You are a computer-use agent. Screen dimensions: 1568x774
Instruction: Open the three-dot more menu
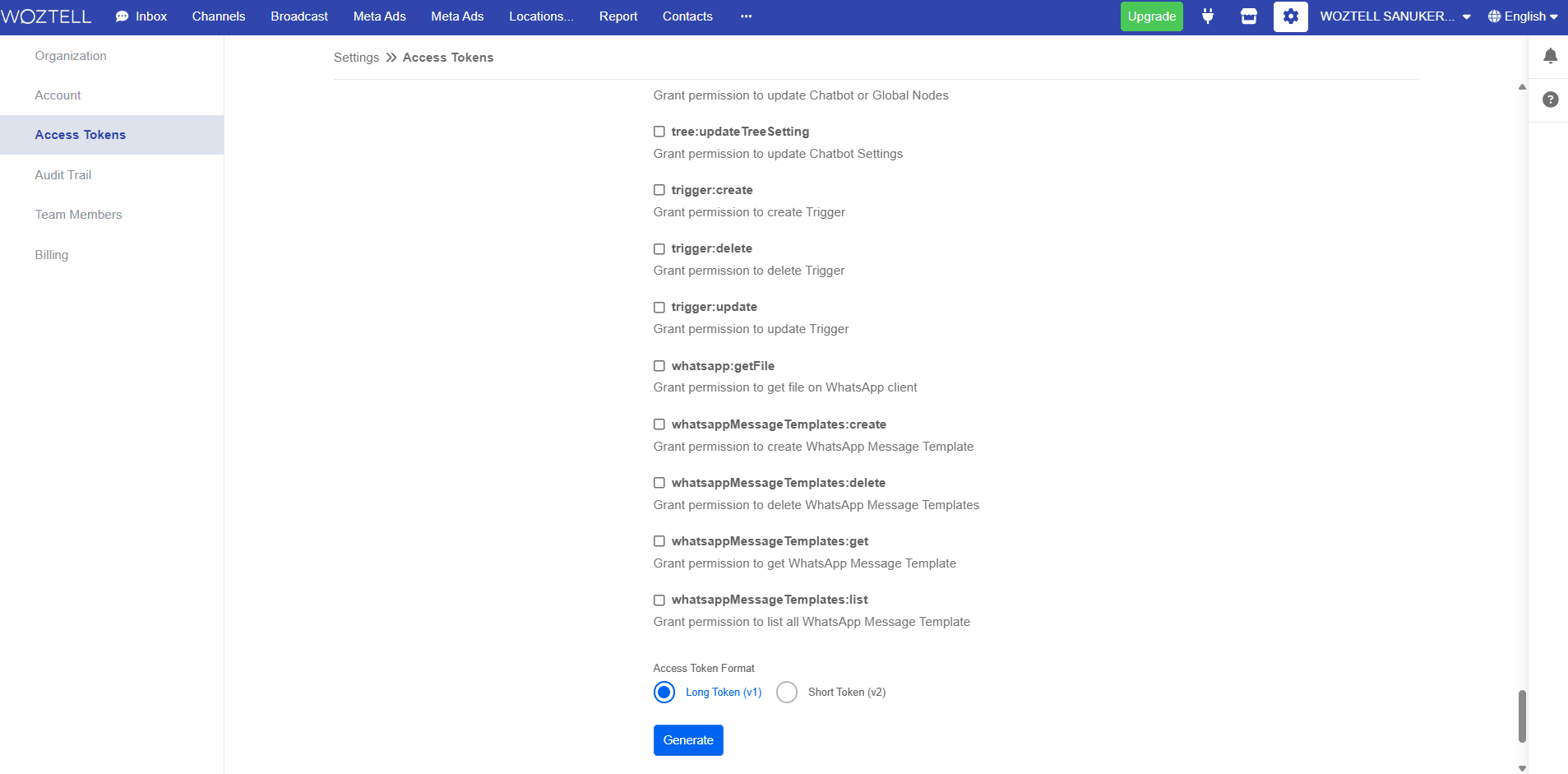pyautogui.click(x=746, y=16)
